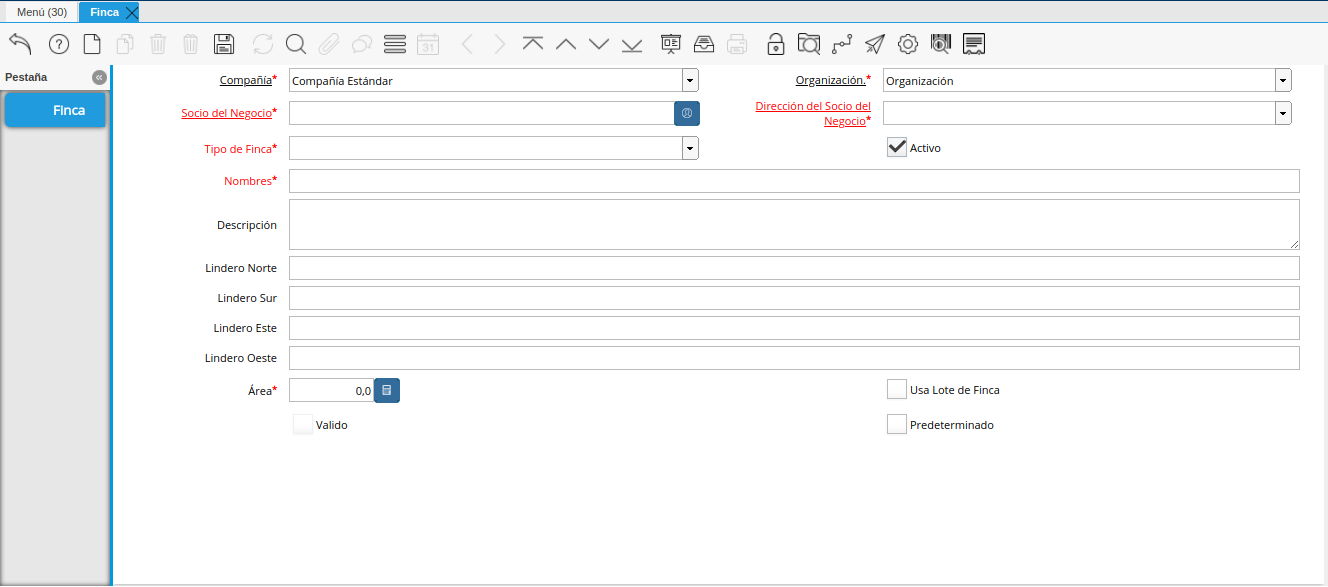
Task: Open the magnifier search records icon
Action: pos(295,44)
